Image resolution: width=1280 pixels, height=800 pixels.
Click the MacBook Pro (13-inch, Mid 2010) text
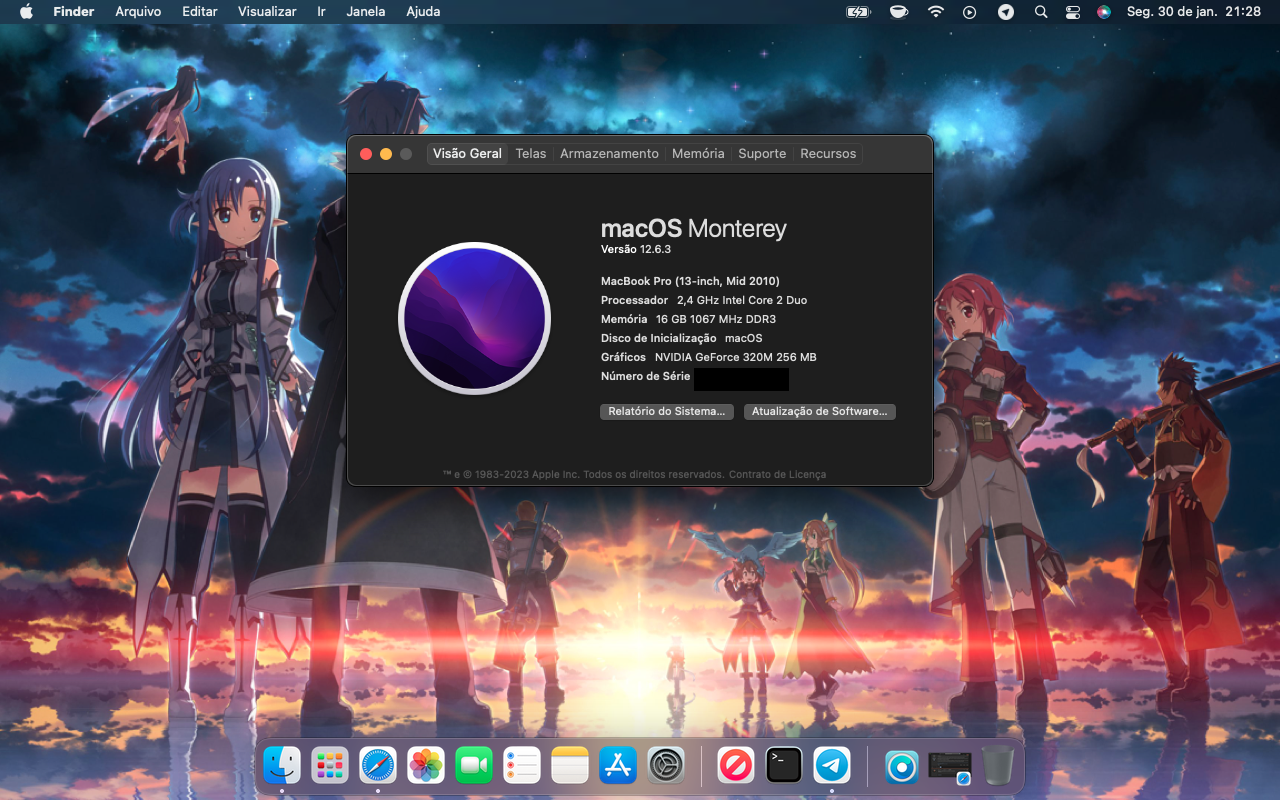pyautogui.click(x=690, y=281)
